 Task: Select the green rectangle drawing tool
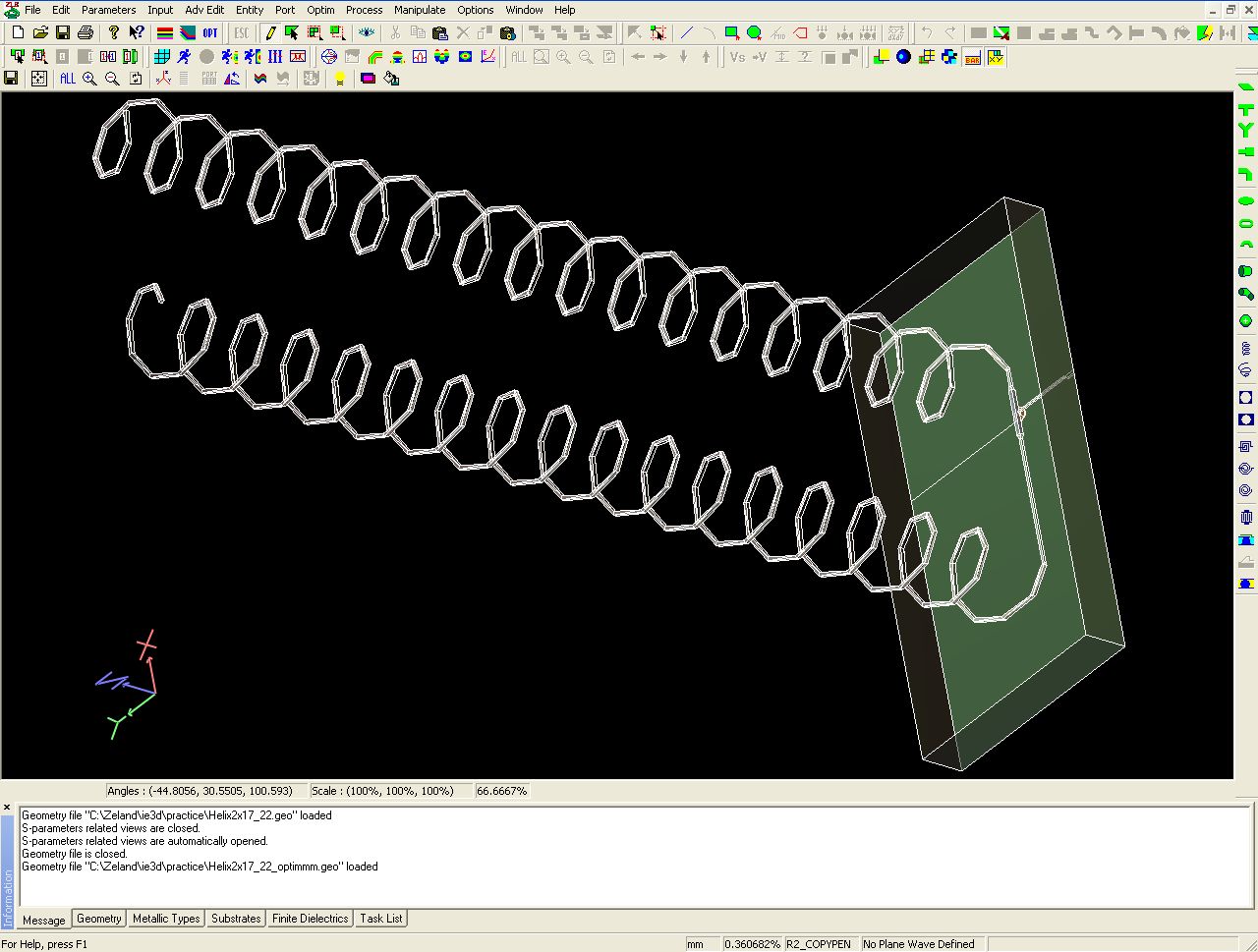731,33
